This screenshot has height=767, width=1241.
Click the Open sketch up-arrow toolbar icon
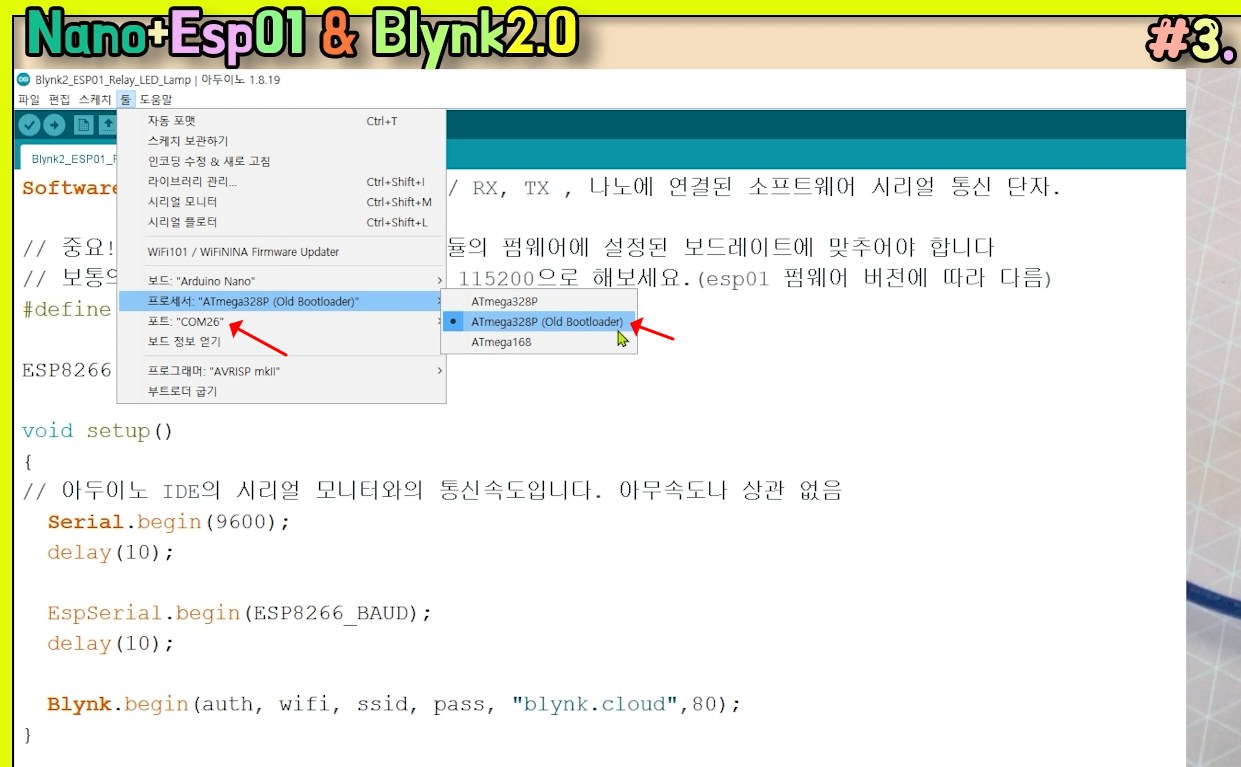tap(107, 125)
